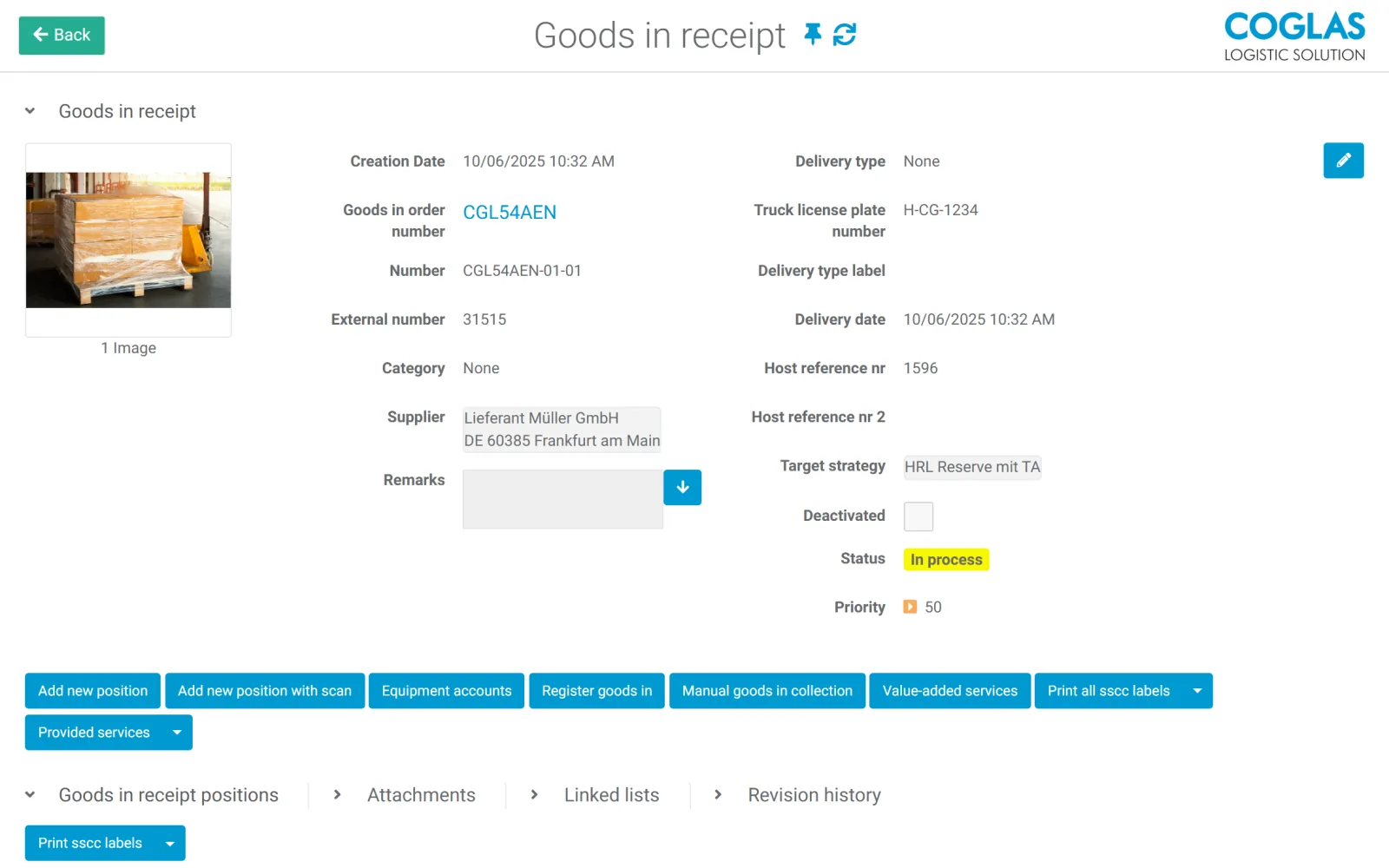Click Register goods in
1389x868 pixels.
[597, 691]
